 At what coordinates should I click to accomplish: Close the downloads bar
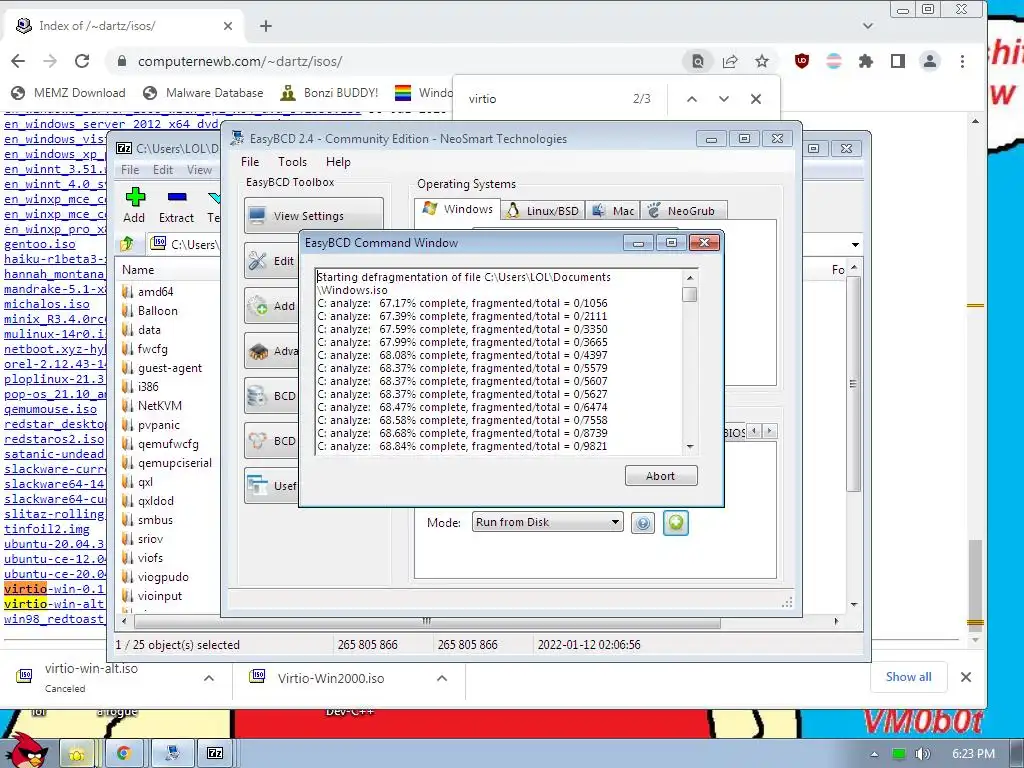point(966,677)
